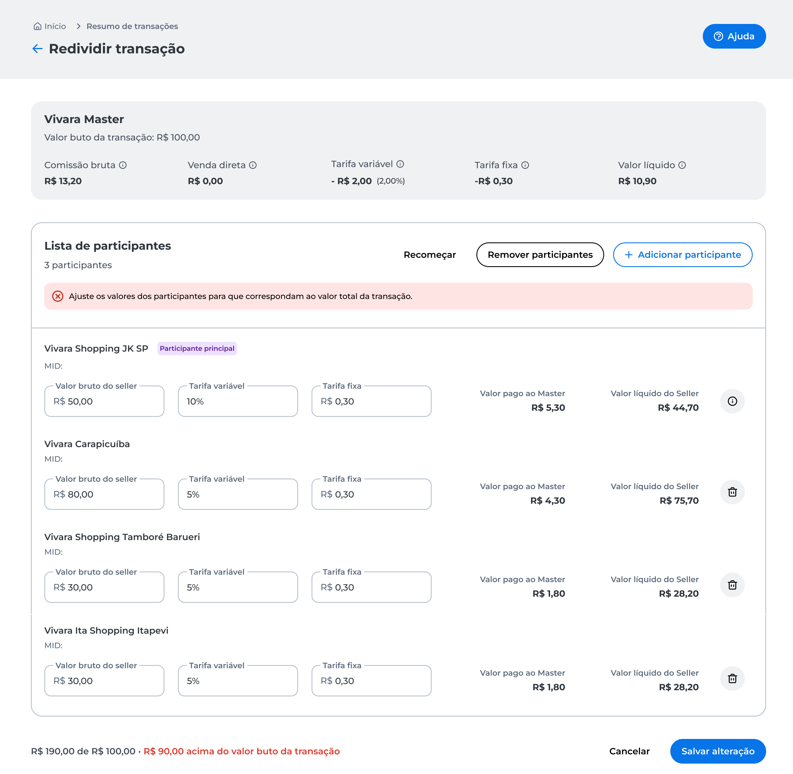Click Cancelar at the bottom
Image resolution: width=793 pixels, height=774 pixels.
click(x=629, y=751)
